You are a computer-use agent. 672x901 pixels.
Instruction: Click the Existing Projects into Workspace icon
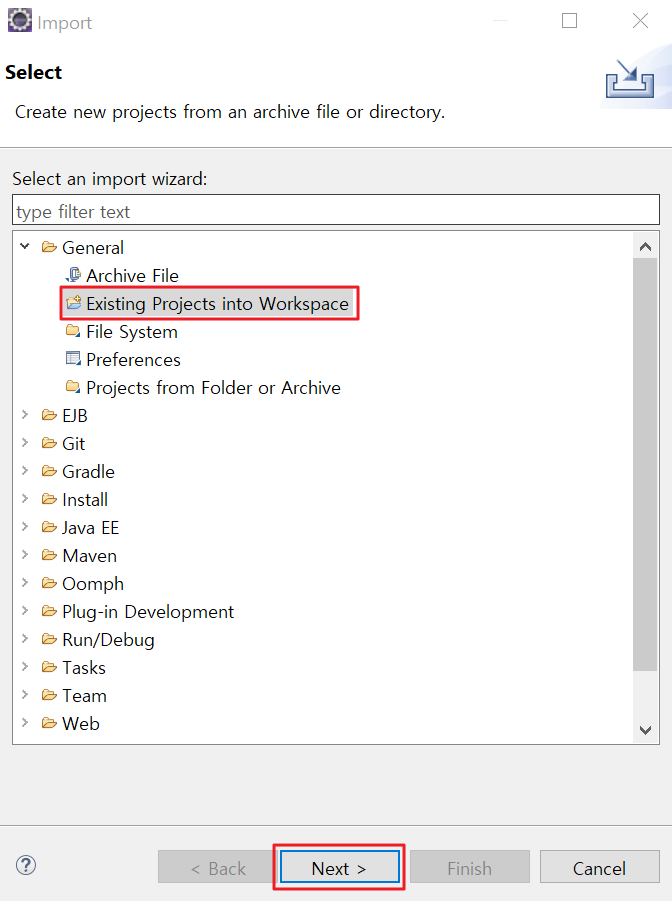point(75,303)
